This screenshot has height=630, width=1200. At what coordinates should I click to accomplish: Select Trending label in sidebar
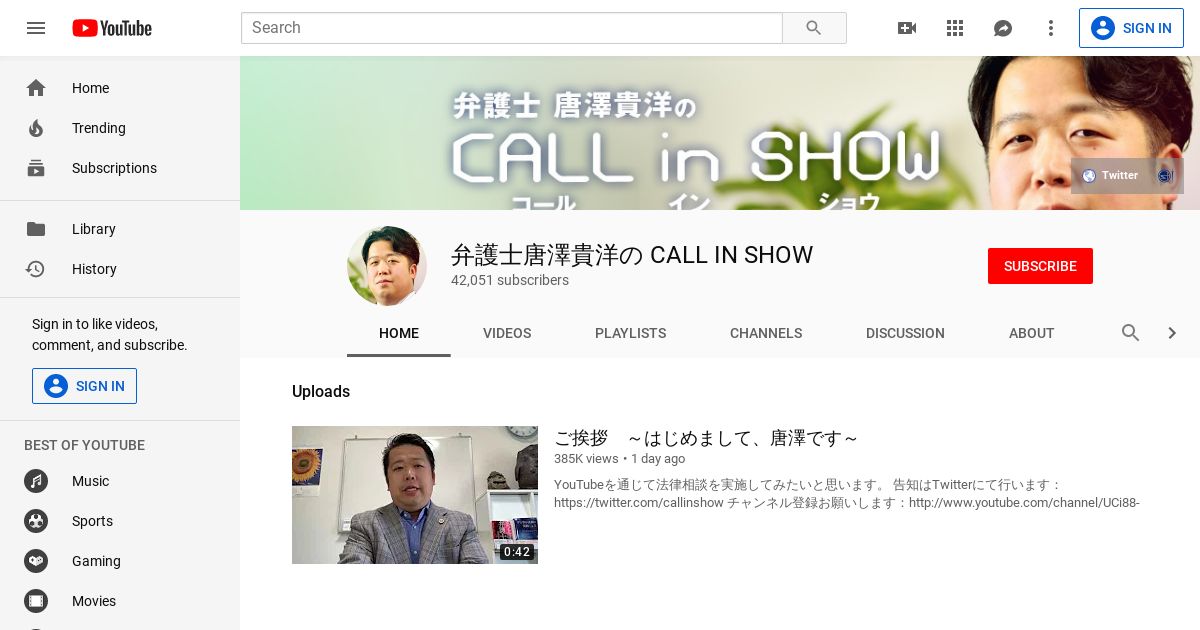pyautogui.click(x=99, y=128)
